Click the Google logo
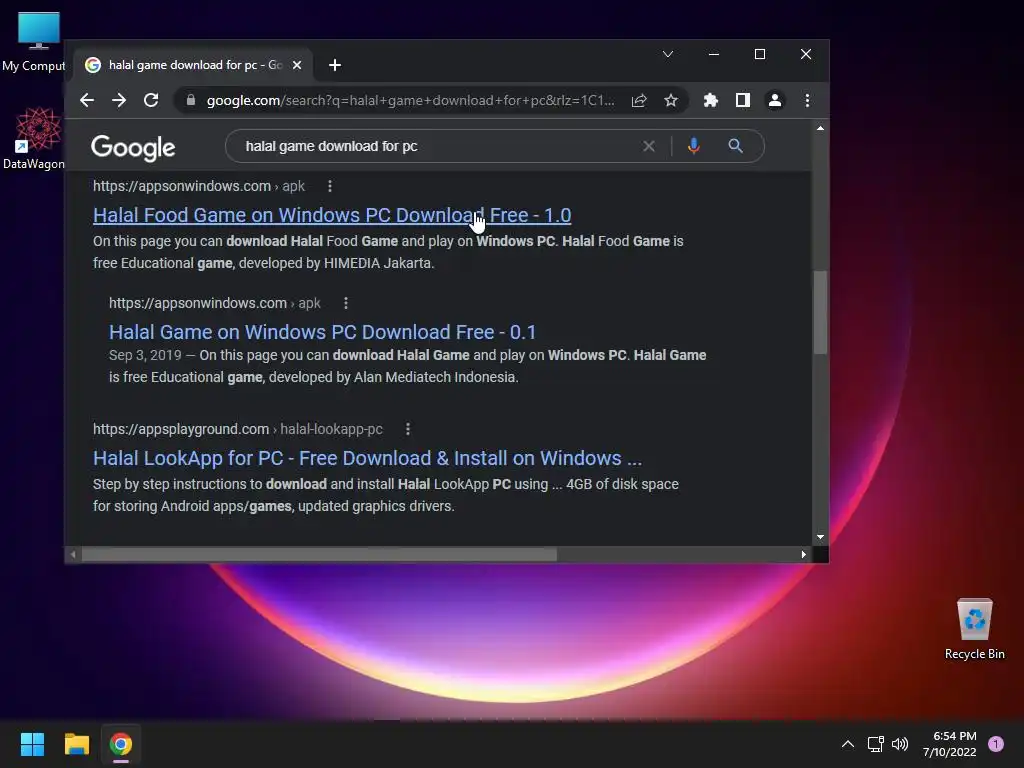1024x768 pixels. (x=133, y=148)
